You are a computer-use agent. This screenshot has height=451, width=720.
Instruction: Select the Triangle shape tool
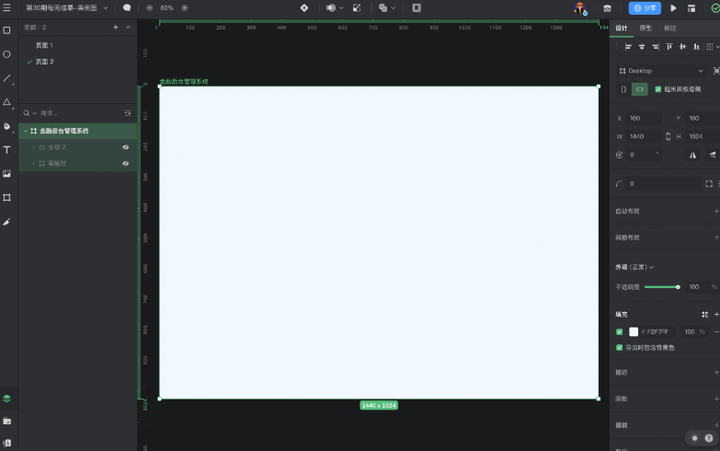click(7, 102)
